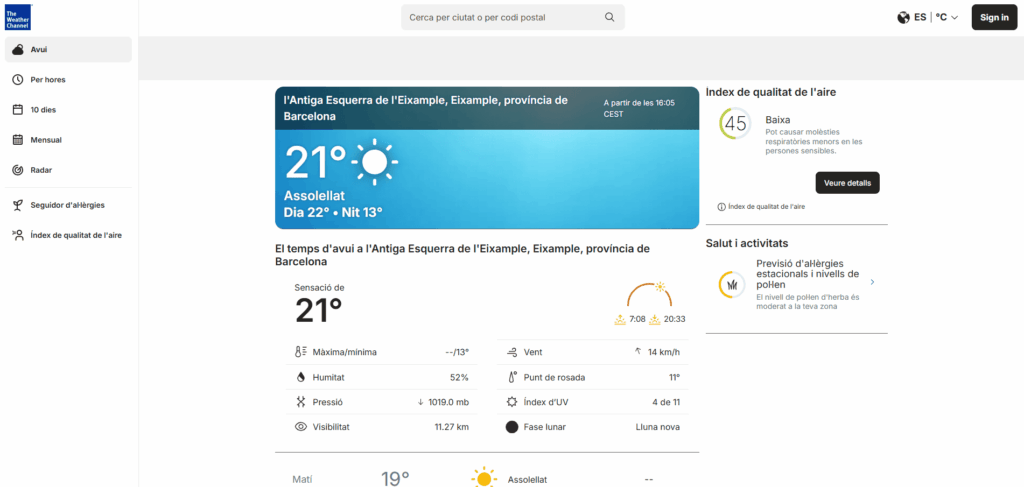Viewport: 1024px width, 487px height.
Task: Click the droplet icon beside Humitat
Action: tap(300, 377)
